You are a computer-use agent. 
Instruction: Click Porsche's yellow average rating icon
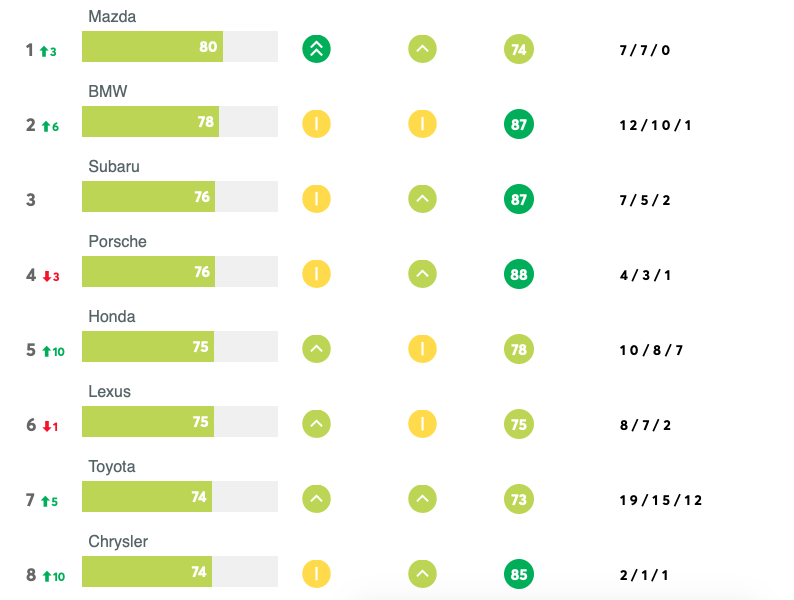coord(316,274)
